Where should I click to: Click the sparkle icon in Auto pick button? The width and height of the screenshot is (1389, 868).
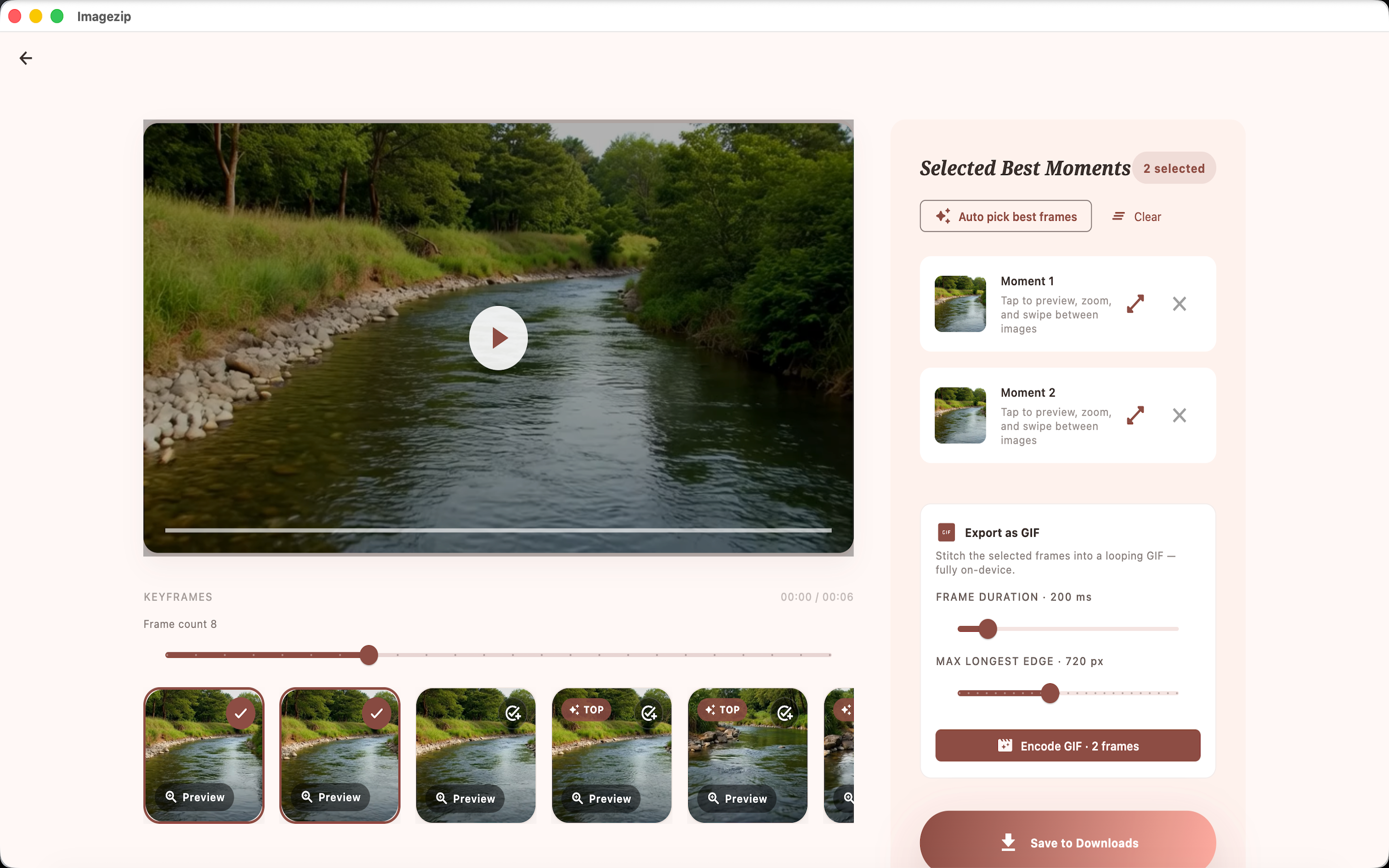point(943,217)
